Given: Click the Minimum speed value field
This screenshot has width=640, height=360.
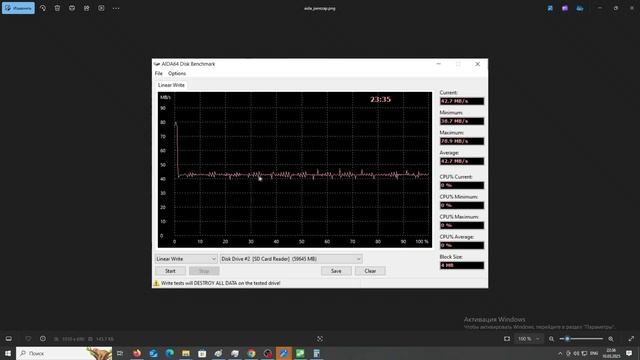Looking at the screenshot, I should tap(462, 121).
